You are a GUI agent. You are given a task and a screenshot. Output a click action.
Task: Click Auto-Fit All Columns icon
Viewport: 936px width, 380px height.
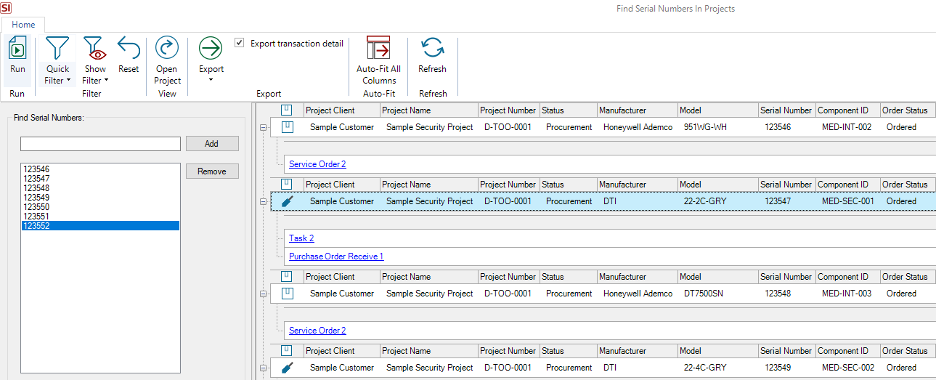[378, 48]
